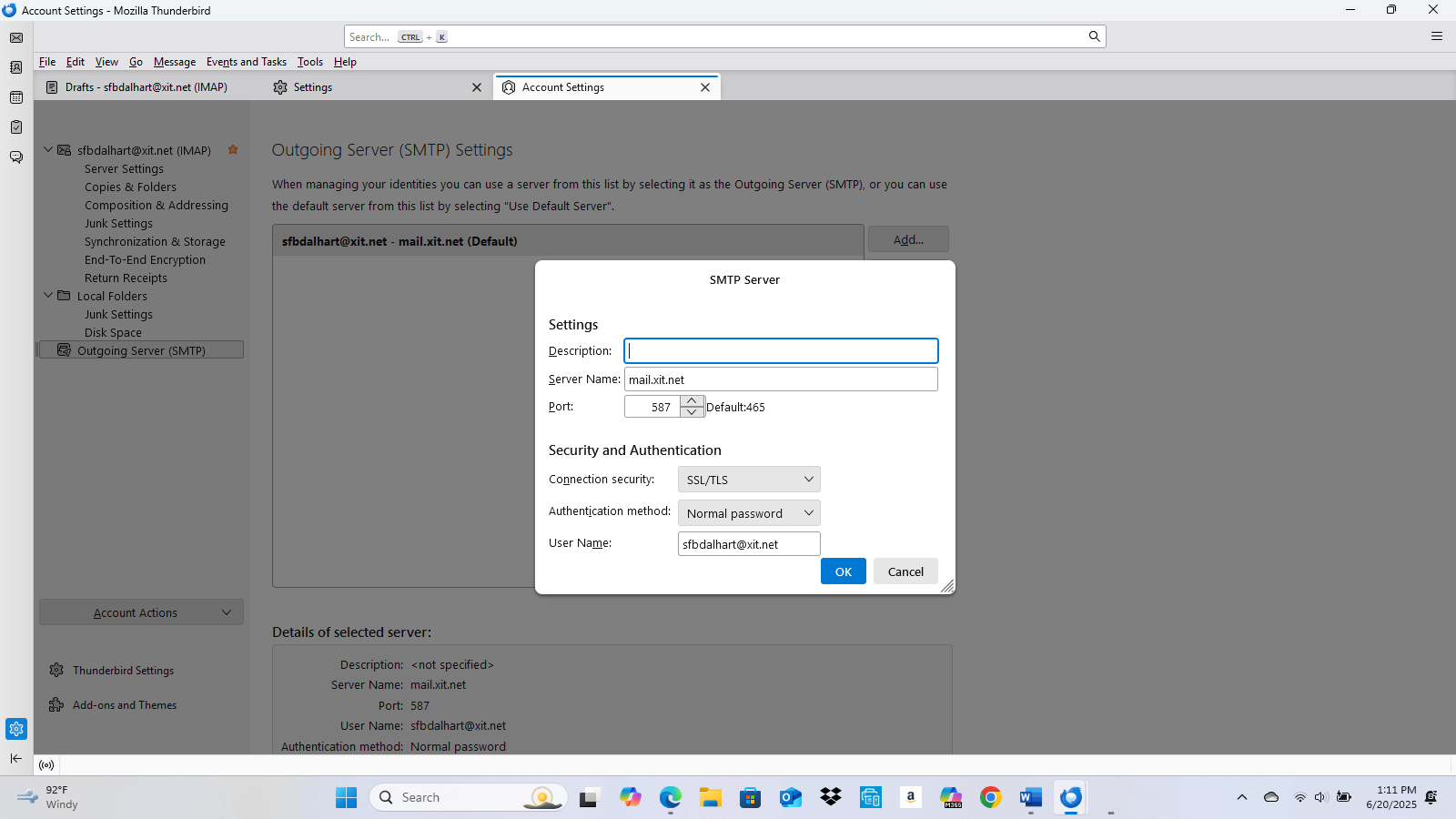Decrease the port number
Image resolution: width=1456 pixels, height=819 pixels.
[x=693, y=412]
